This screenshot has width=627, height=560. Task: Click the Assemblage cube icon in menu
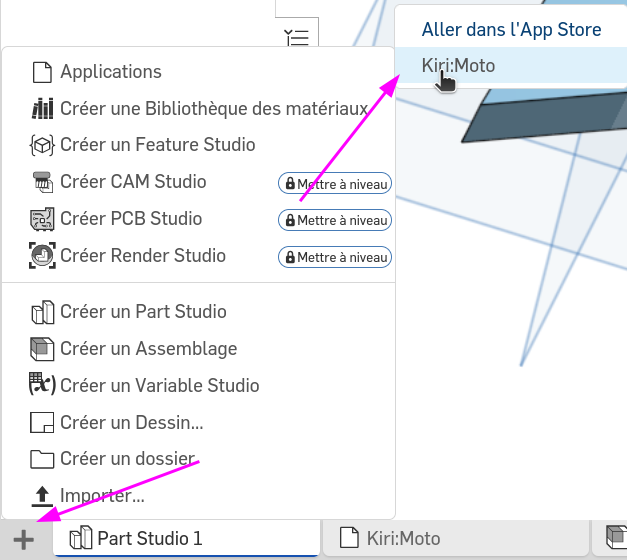point(42,349)
